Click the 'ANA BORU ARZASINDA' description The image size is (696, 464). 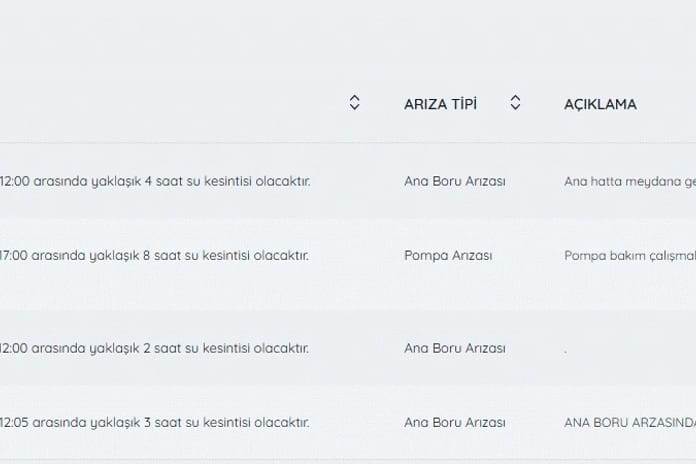pos(628,422)
